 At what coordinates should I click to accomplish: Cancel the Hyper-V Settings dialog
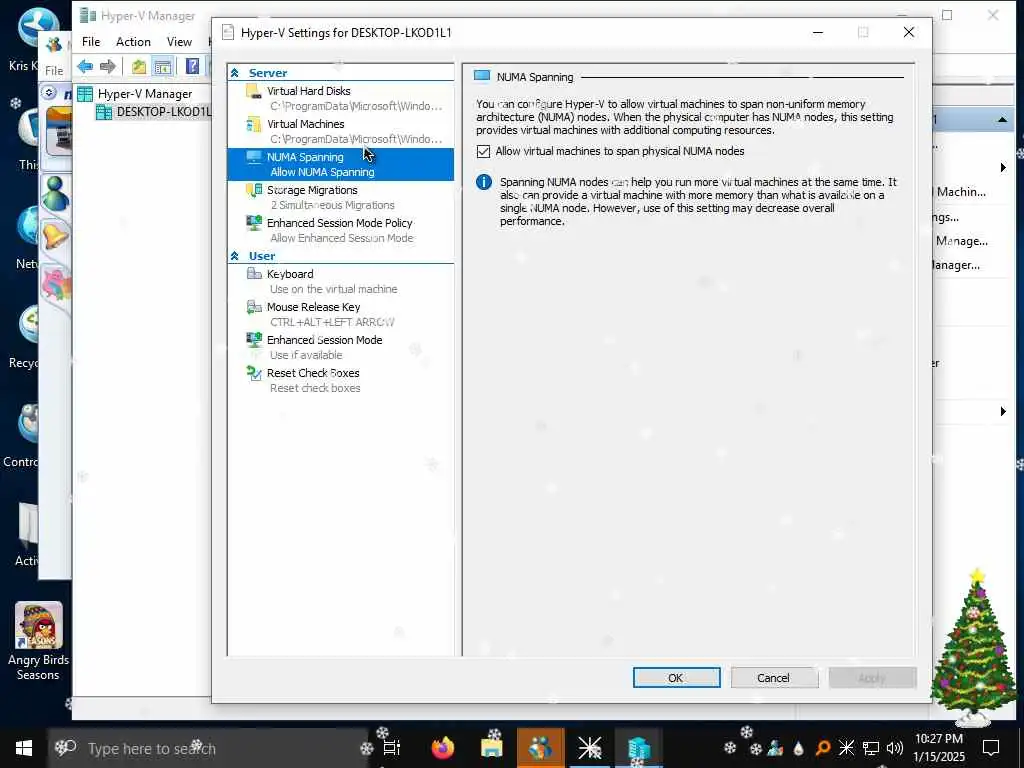774,678
